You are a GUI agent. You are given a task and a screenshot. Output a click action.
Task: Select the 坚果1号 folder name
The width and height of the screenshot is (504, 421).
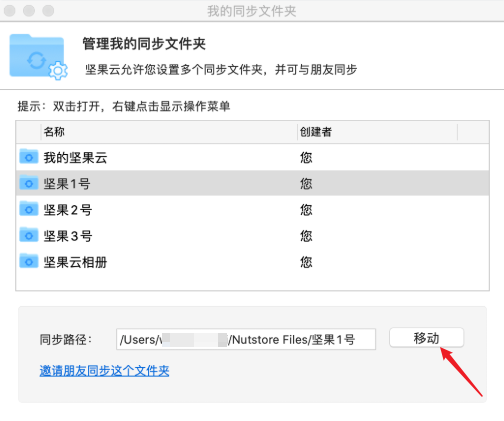pos(67,184)
